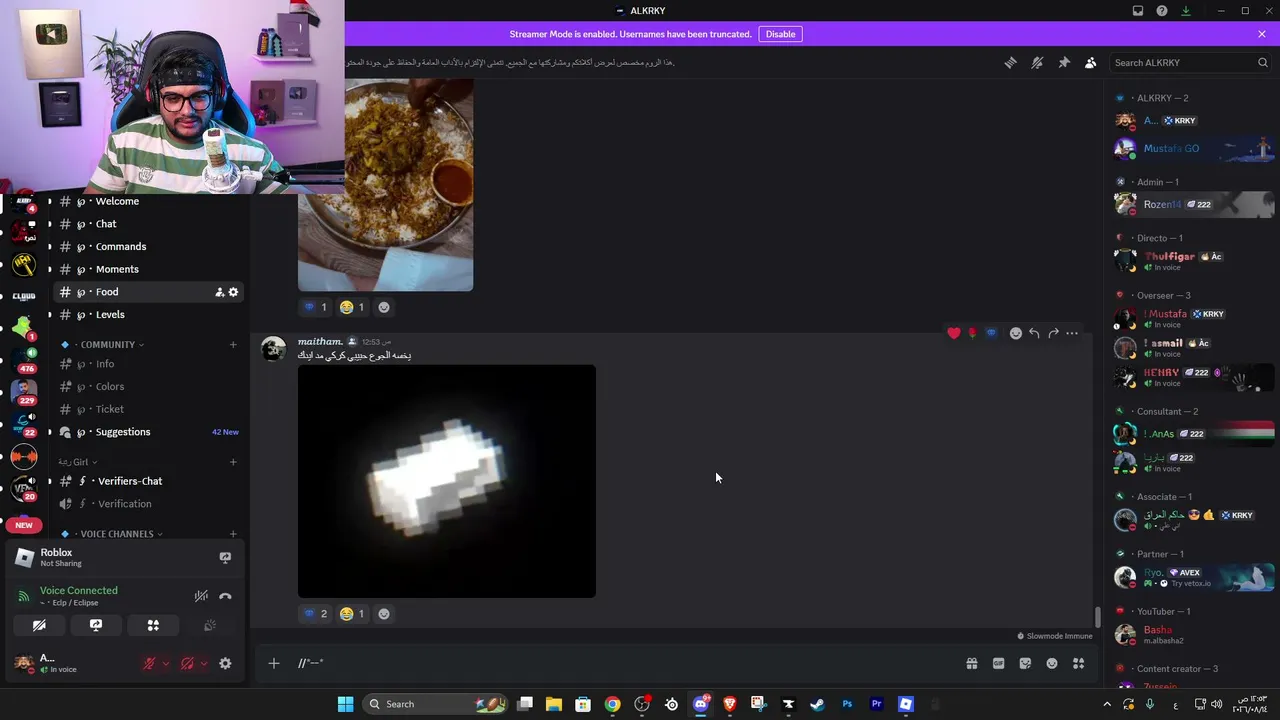
Task: Add a reaction below the pixelated image
Action: click(384, 614)
